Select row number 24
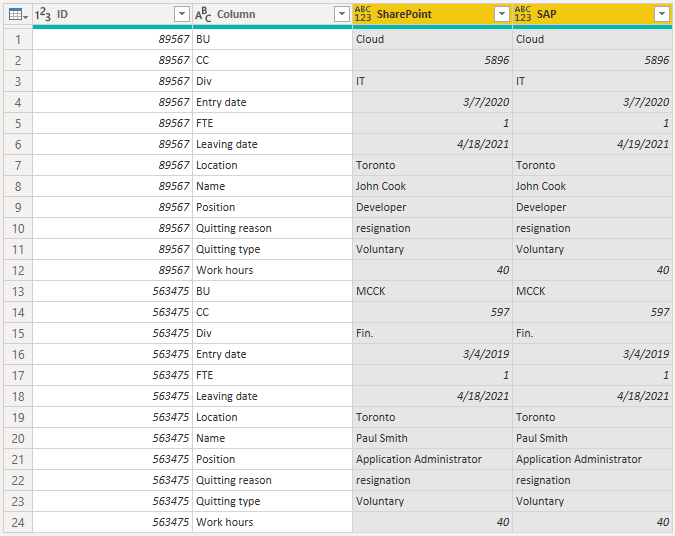This screenshot has width=675, height=536. point(18,522)
